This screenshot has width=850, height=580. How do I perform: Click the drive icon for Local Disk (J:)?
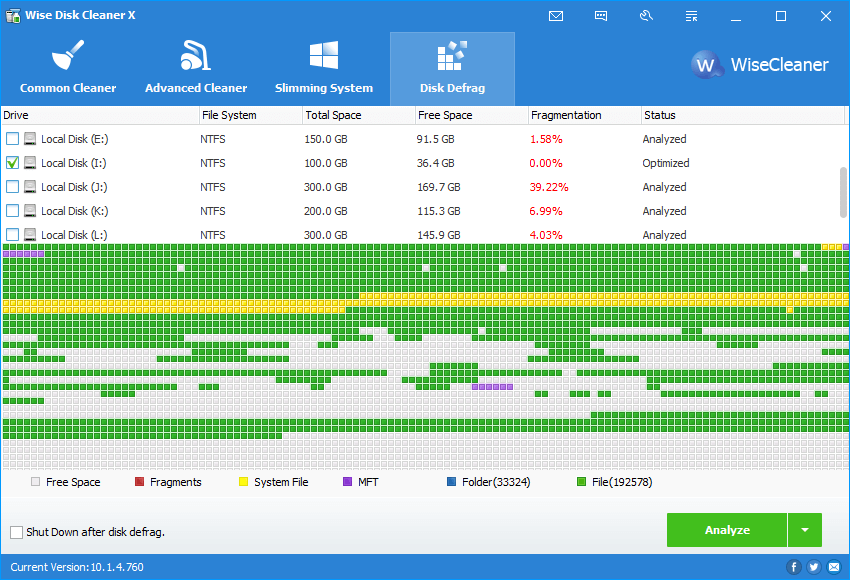tap(30, 186)
